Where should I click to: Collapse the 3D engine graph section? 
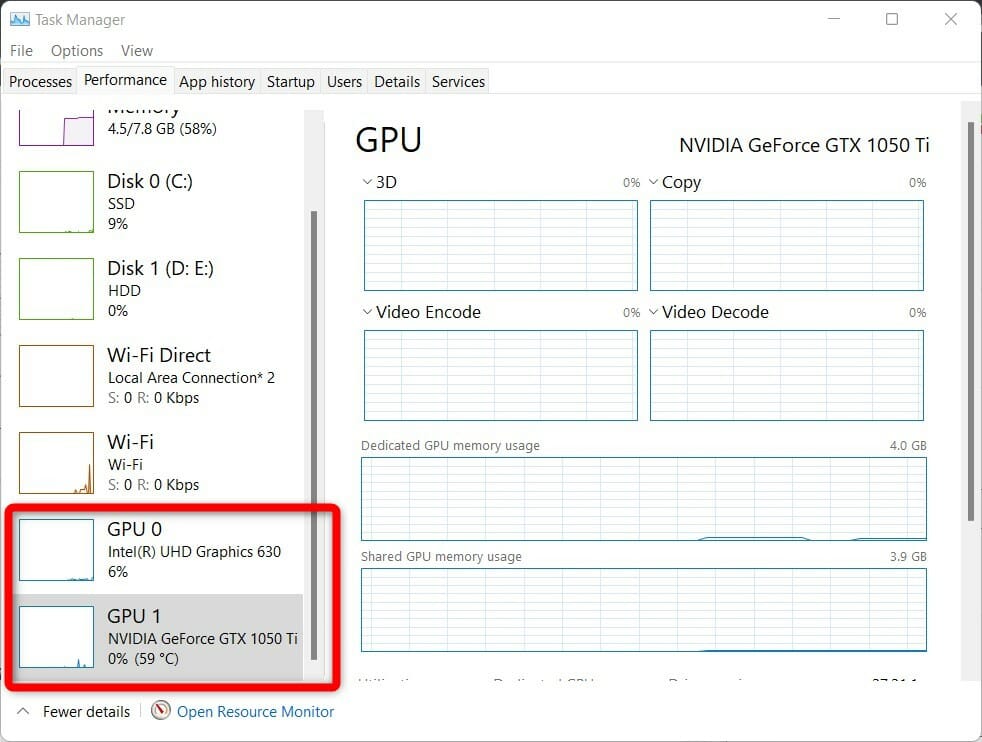point(368,182)
